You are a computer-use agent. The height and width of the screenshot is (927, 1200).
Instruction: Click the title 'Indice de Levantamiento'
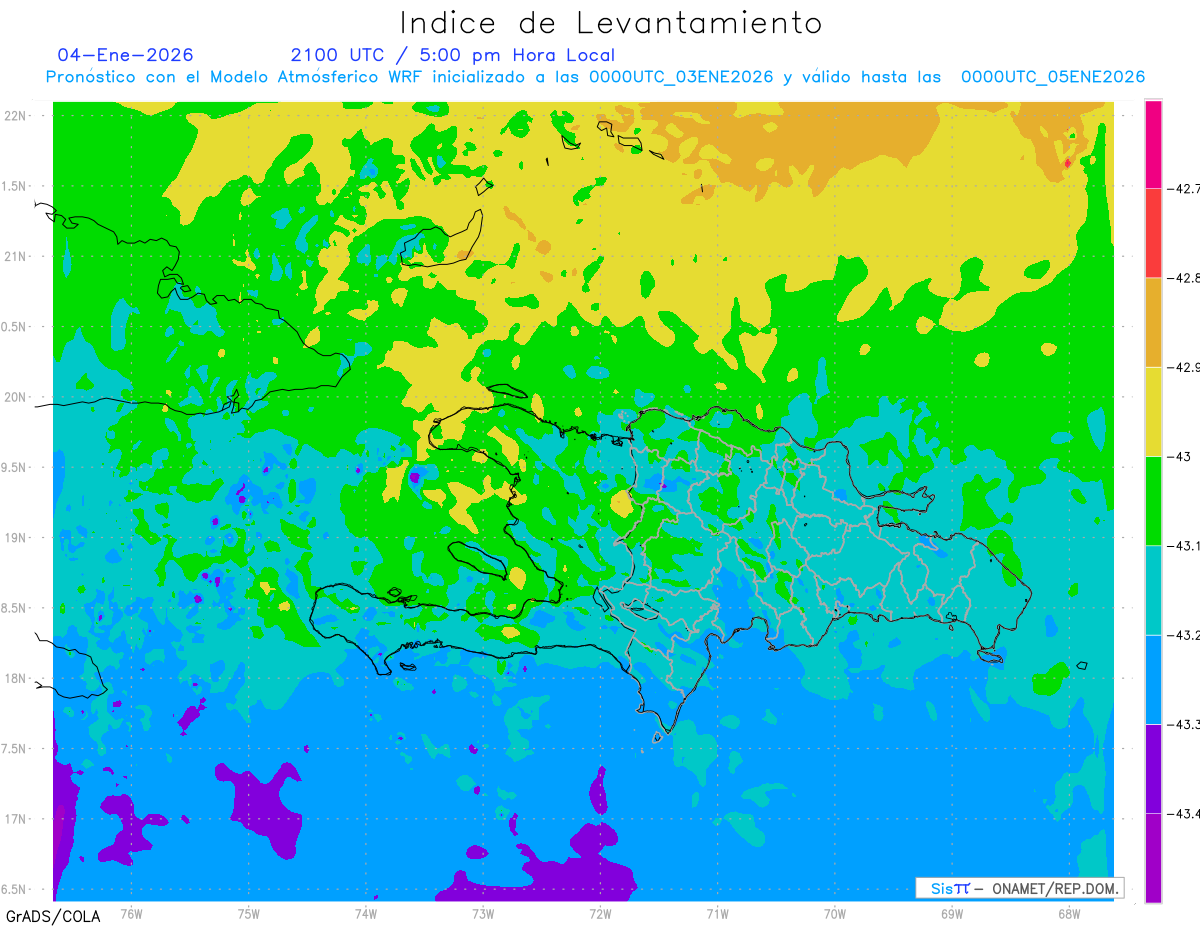(x=611, y=22)
